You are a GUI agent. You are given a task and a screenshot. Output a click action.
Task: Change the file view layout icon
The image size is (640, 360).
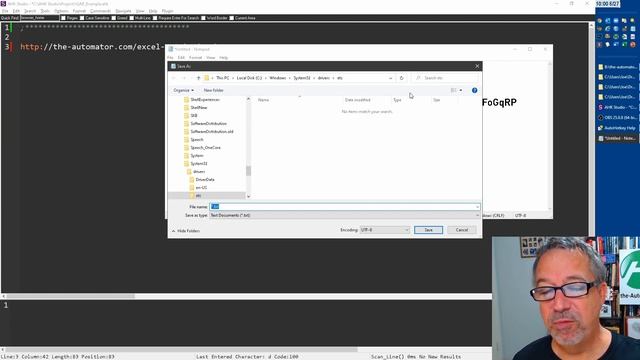pos(453,90)
